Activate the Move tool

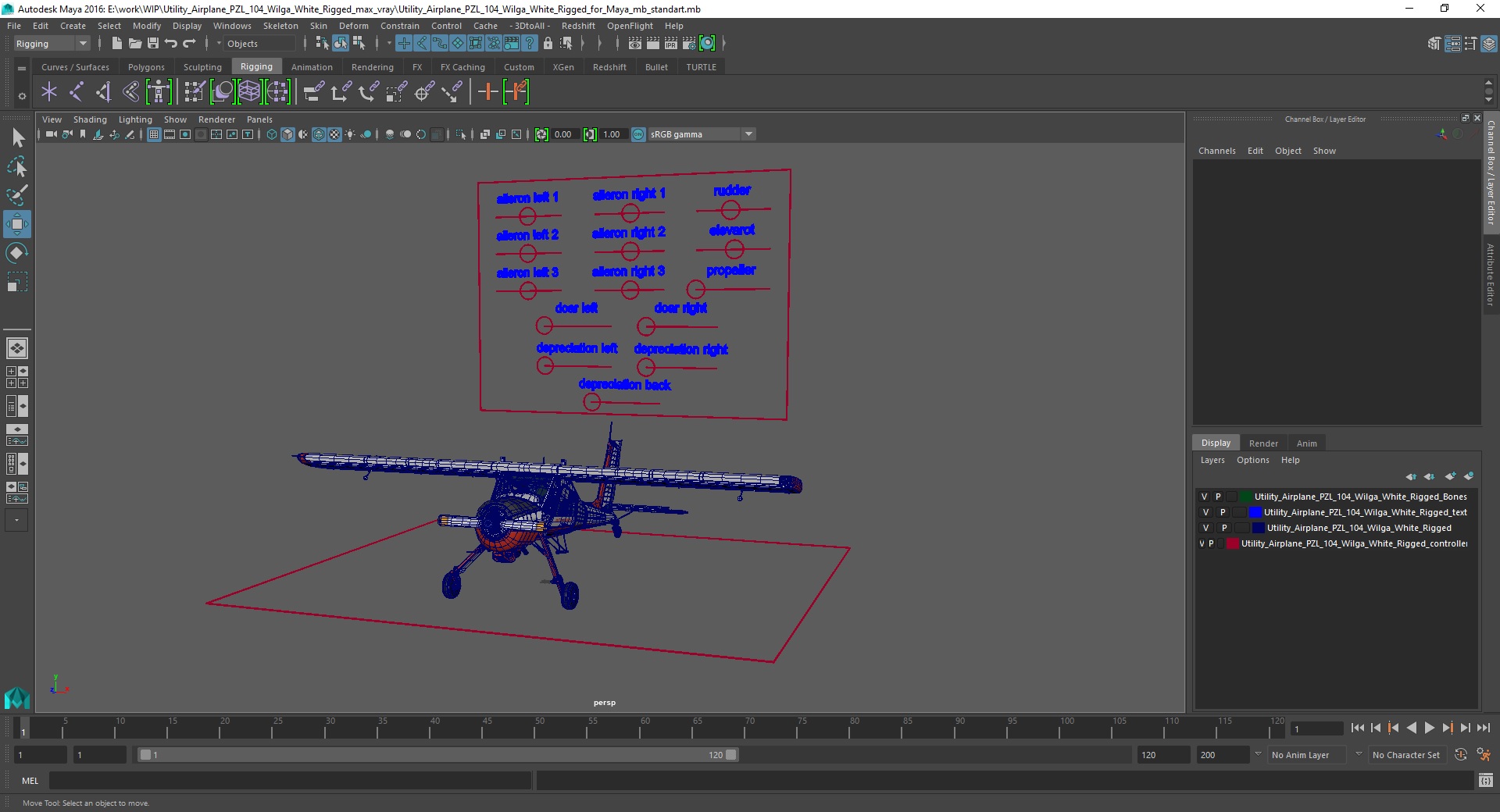coord(17,224)
